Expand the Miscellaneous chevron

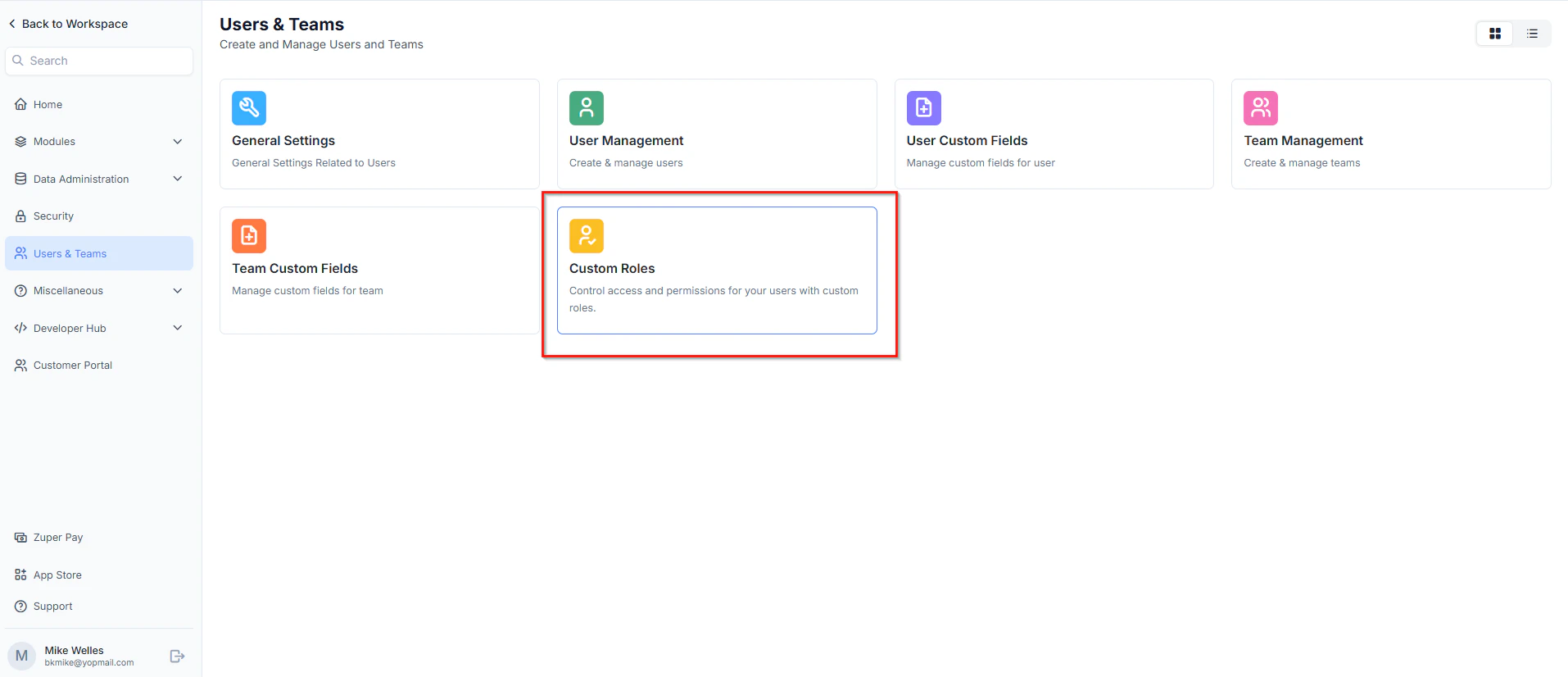click(178, 291)
